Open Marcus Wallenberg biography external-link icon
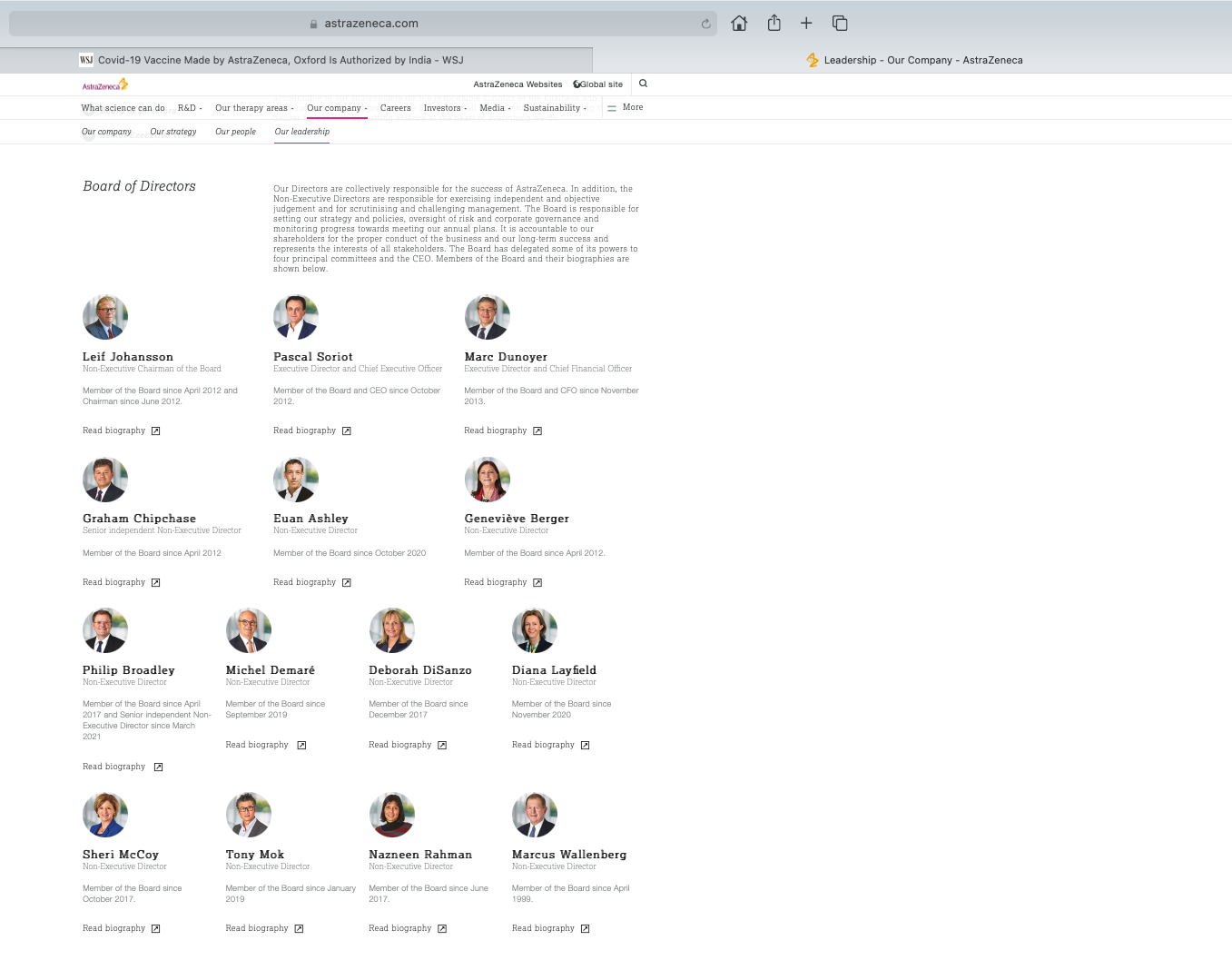 [x=585, y=929]
